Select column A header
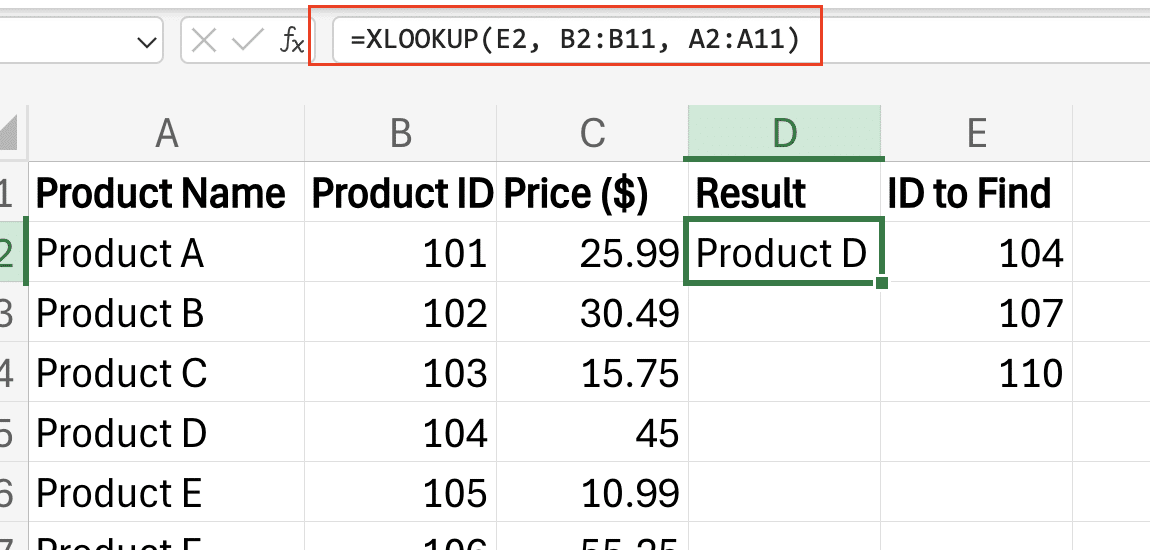Screen dimensions: 1150x550 [166, 133]
